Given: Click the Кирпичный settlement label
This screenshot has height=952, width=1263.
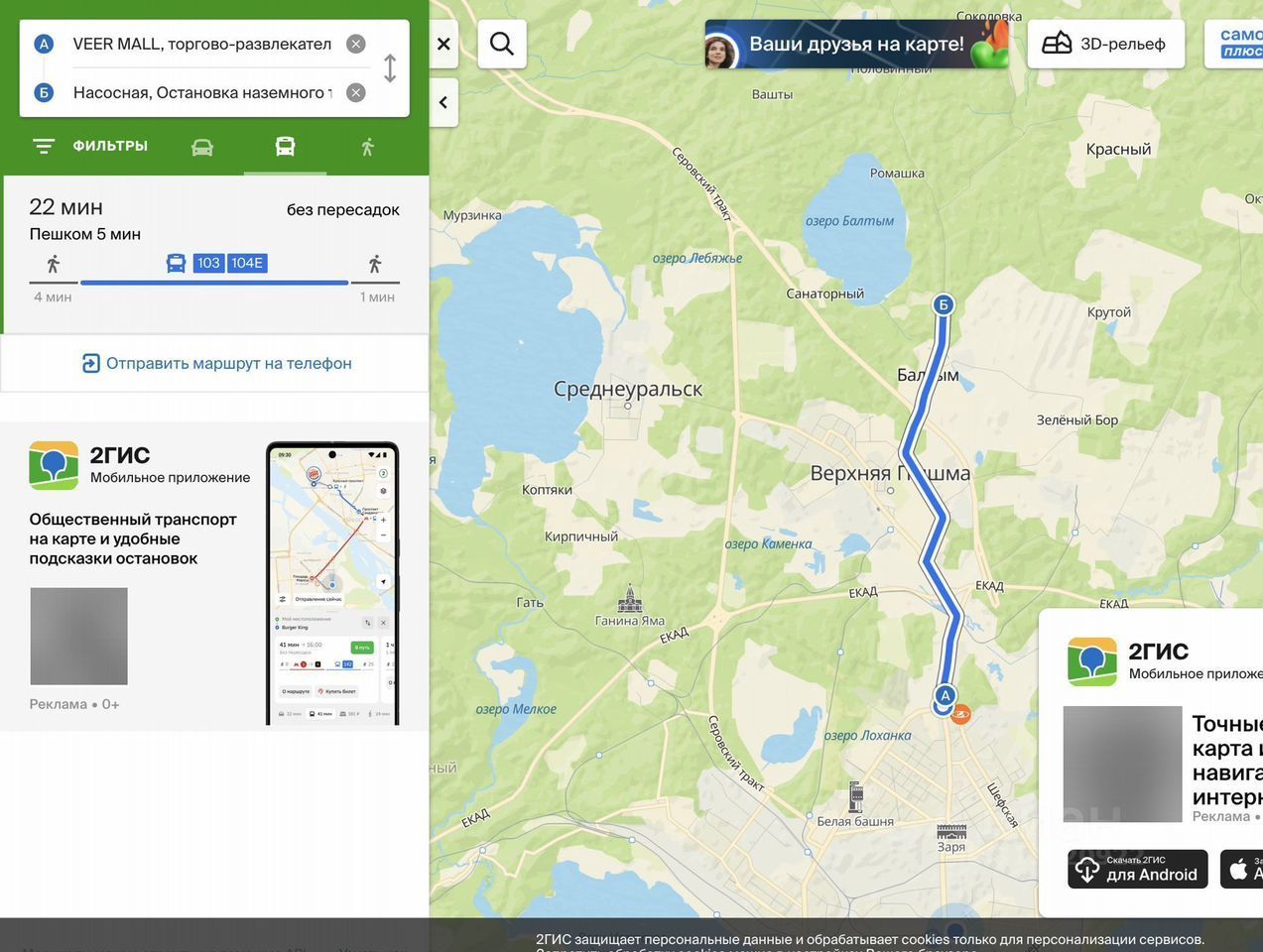Looking at the screenshot, I should coord(581,536).
